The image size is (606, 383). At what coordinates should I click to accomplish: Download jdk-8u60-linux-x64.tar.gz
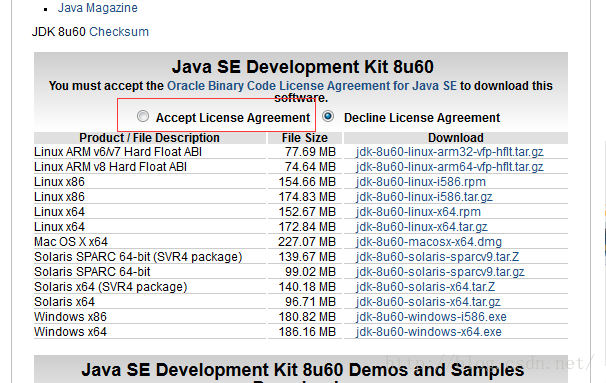[x=422, y=227]
